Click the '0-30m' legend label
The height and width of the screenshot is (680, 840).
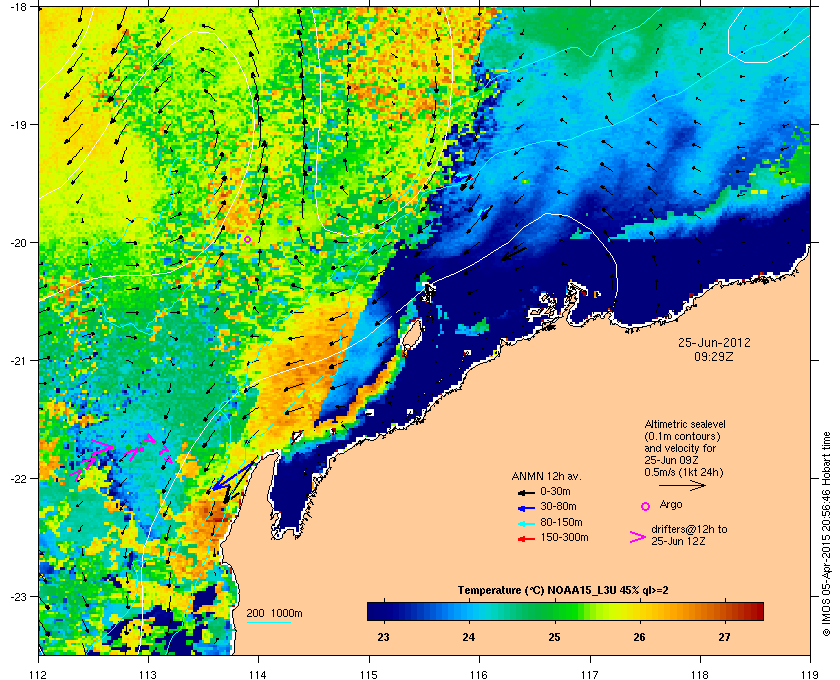coord(556,491)
